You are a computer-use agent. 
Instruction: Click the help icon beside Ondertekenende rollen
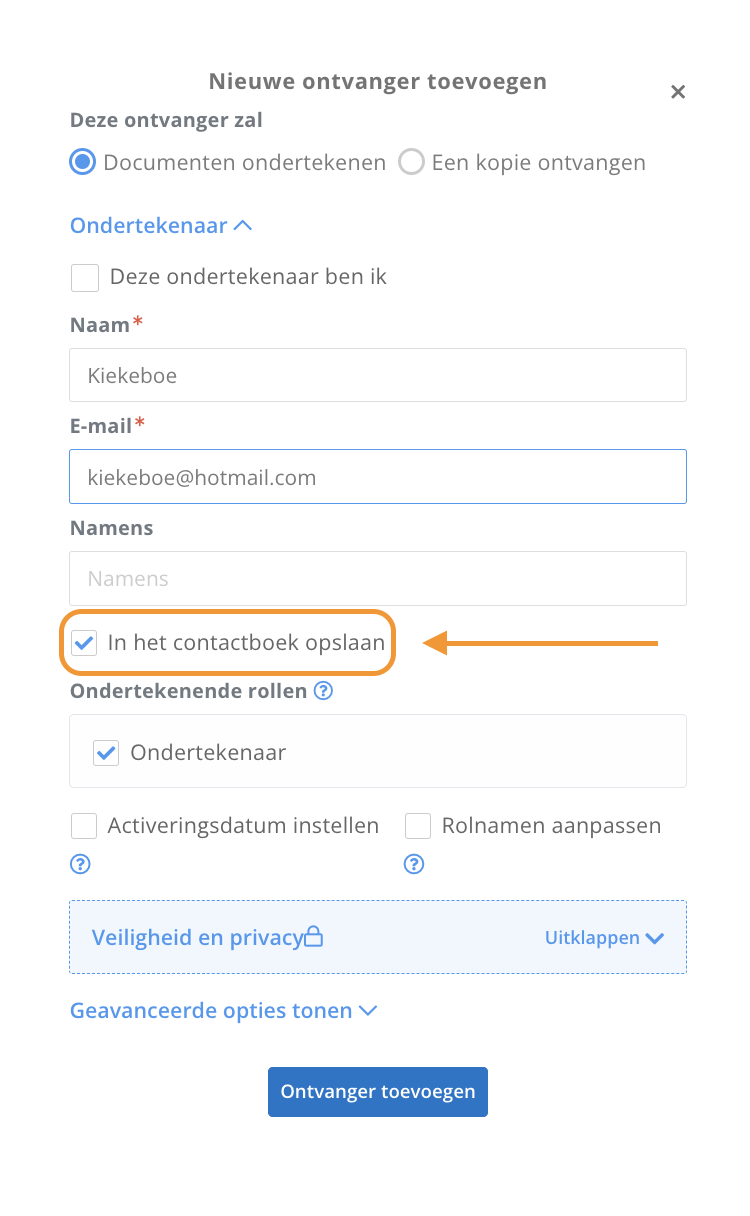[323, 691]
